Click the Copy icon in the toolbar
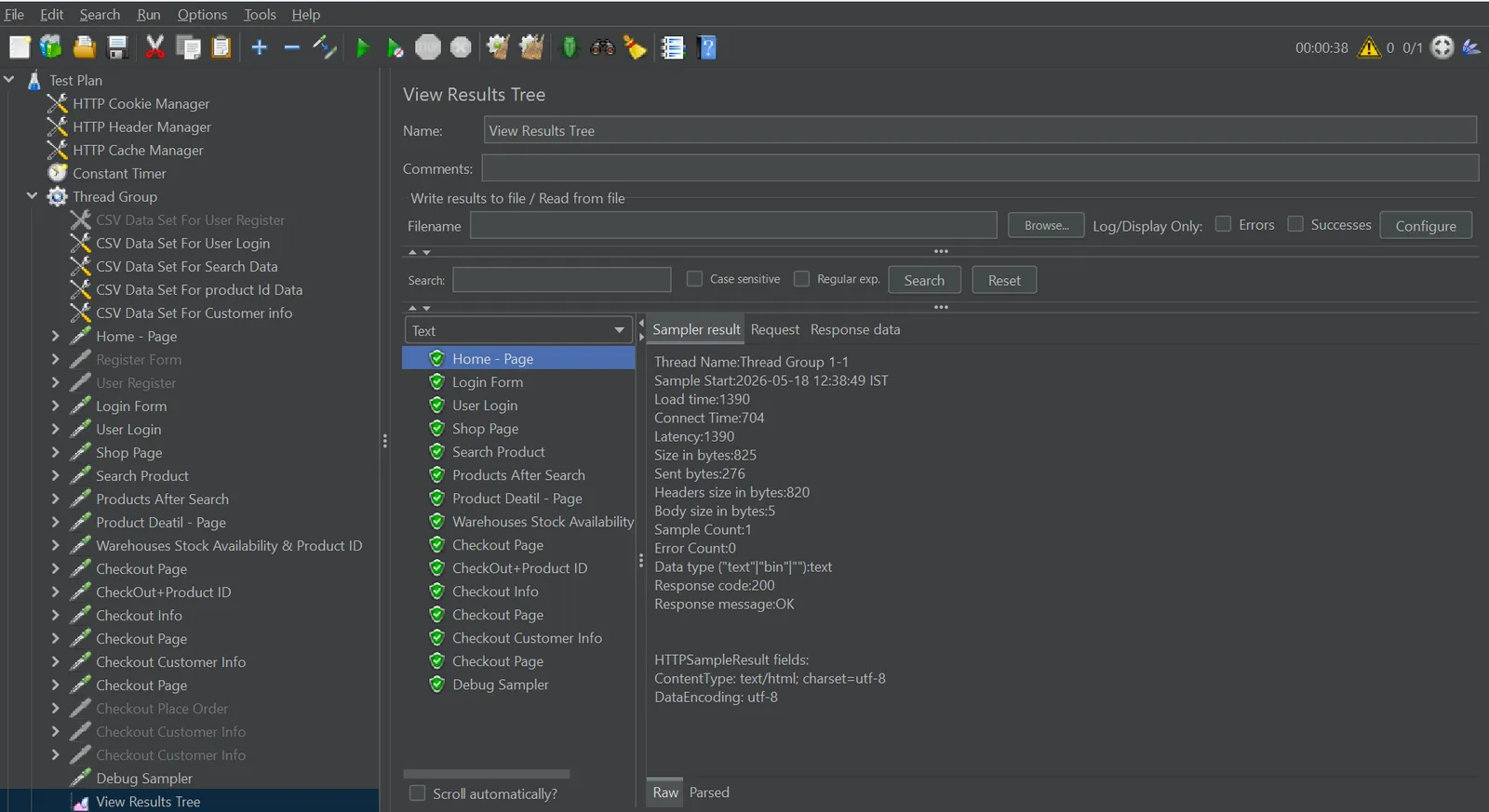Image resolution: width=1489 pixels, height=812 pixels. tap(188, 47)
